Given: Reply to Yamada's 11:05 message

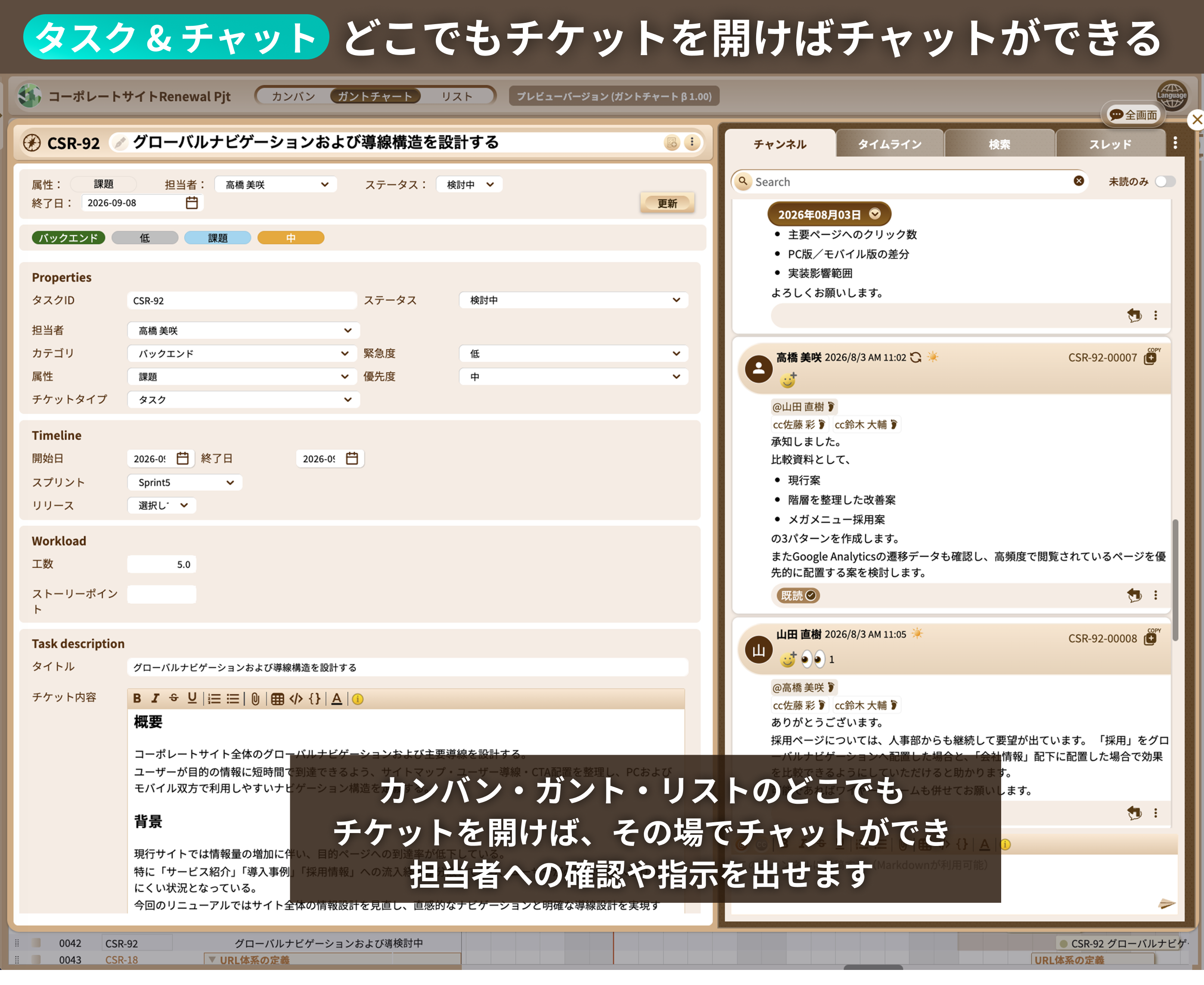Looking at the screenshot, I should coord(1134,812).
